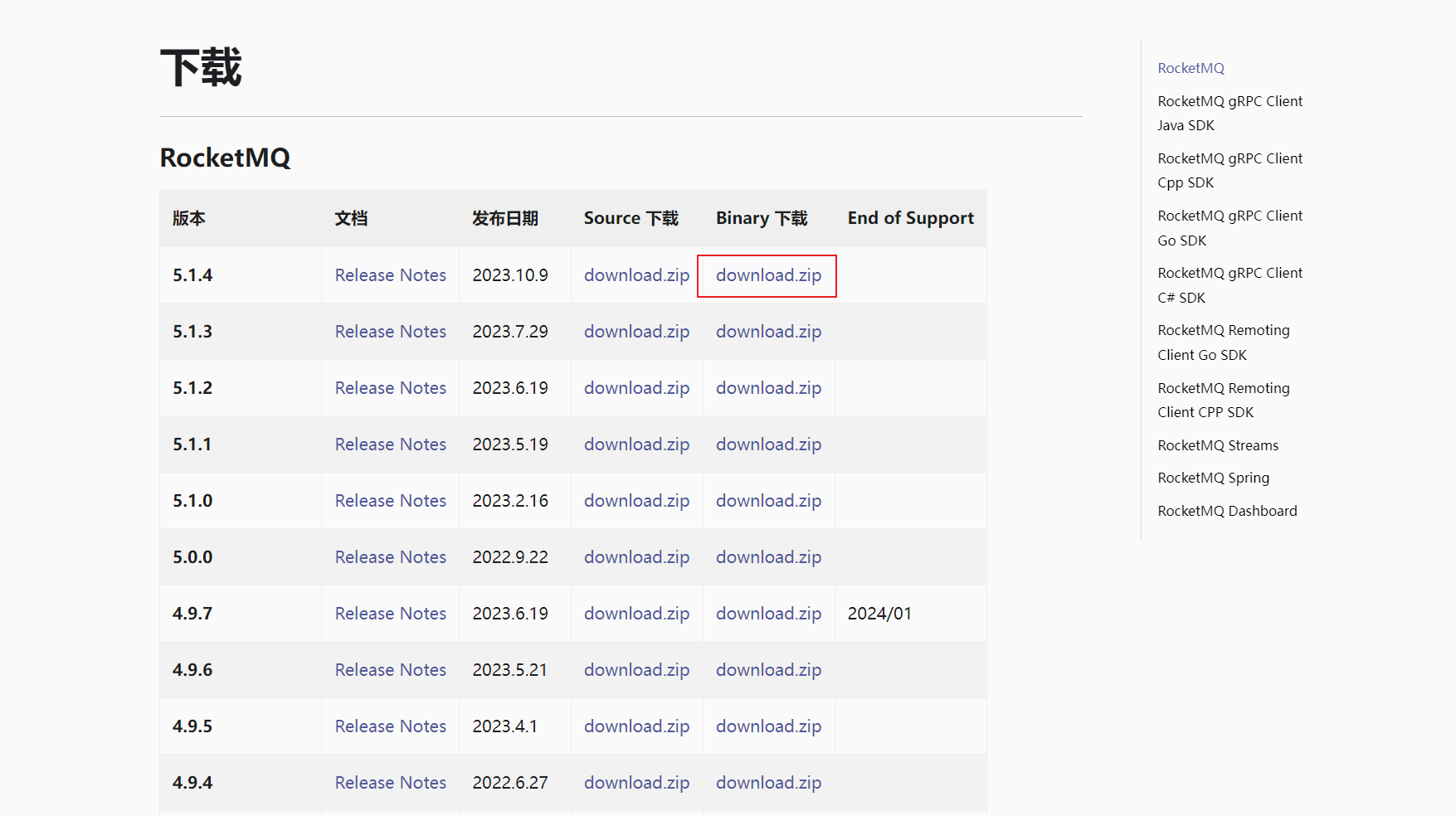Viewport: 1456px width, 816px height.
Task: Go to RocketMQ Remoting Client Go SDK
Action: coord(1224,342)
